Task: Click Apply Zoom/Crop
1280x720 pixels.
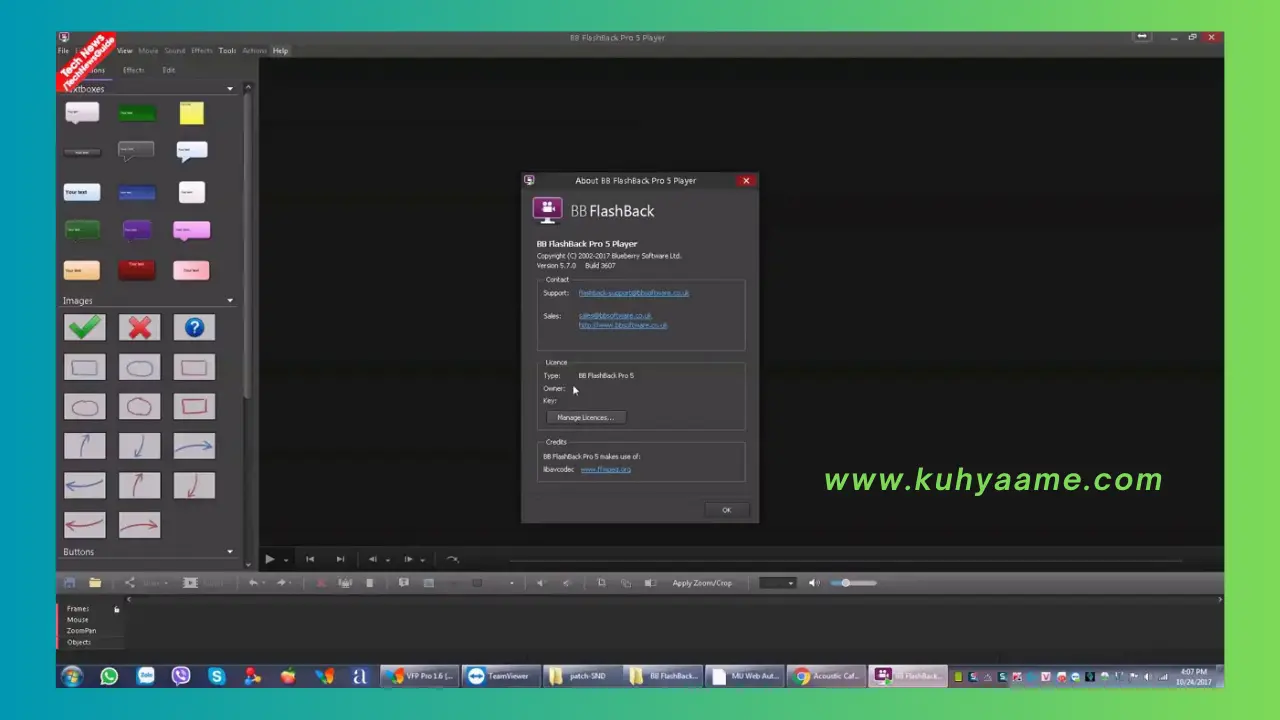Action: point(702,583)
